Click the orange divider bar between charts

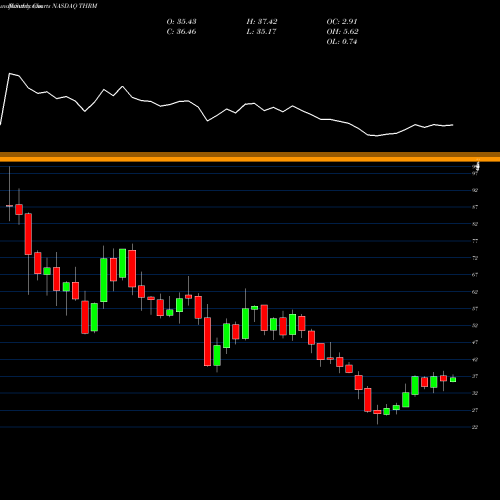click(250, 157)
